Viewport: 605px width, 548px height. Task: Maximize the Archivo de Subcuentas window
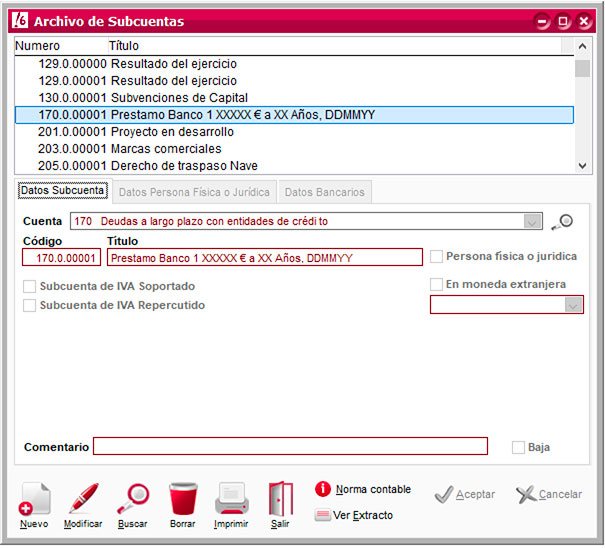(x=563, y=21)
